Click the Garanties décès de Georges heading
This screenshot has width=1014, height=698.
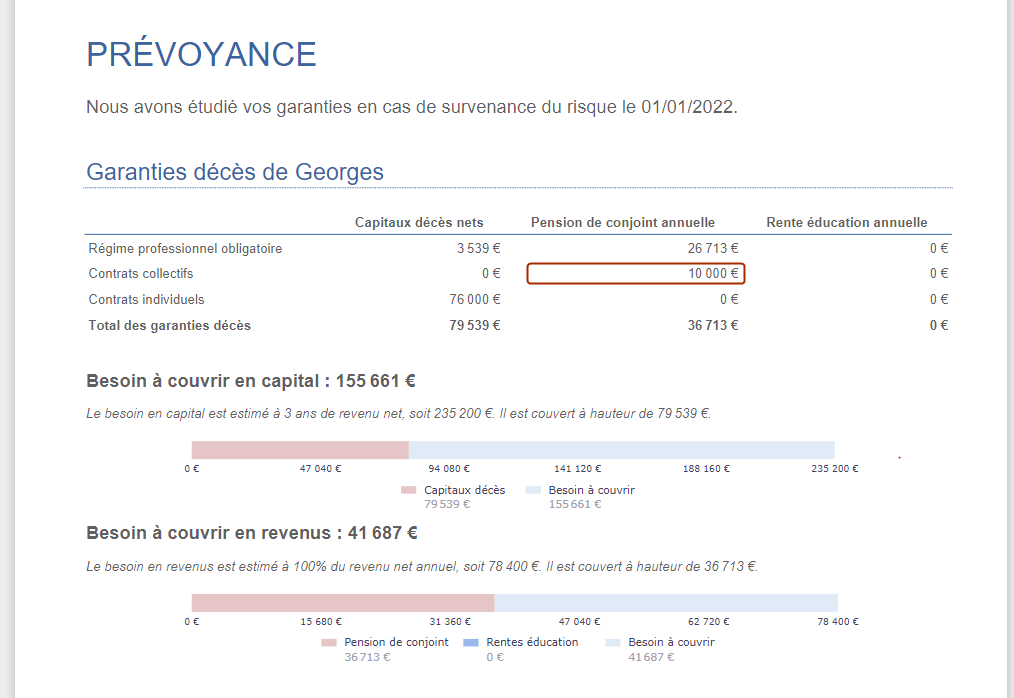235,171
